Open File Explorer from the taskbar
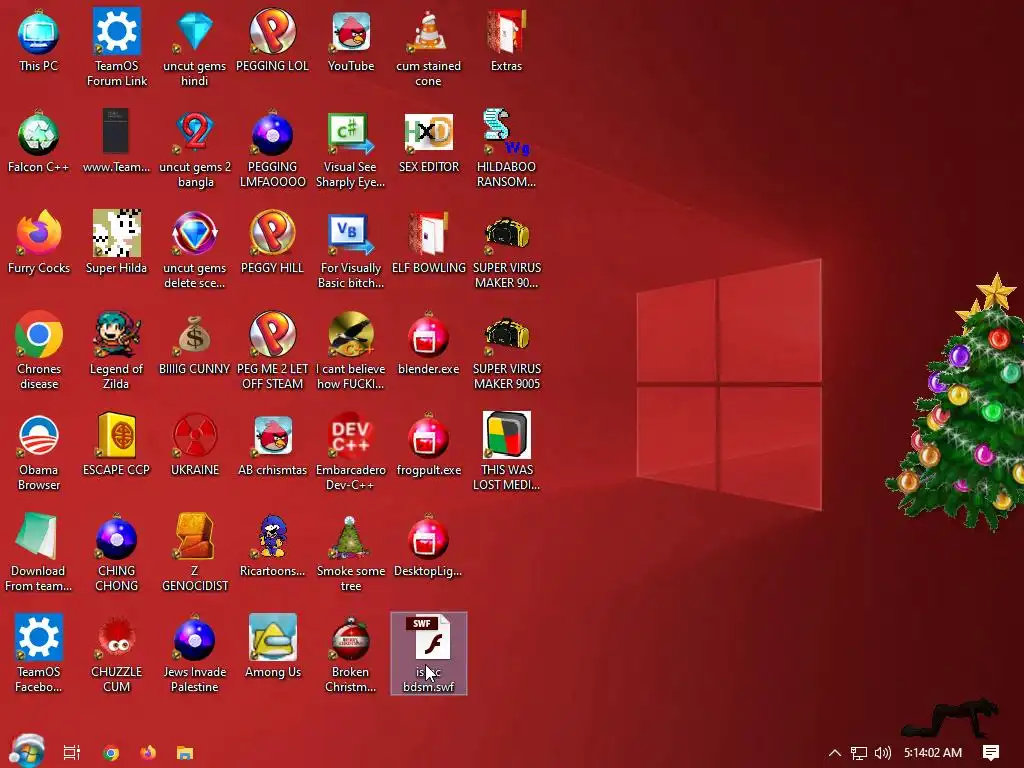This screenshot has width=1024, height=768. point(185,752)
